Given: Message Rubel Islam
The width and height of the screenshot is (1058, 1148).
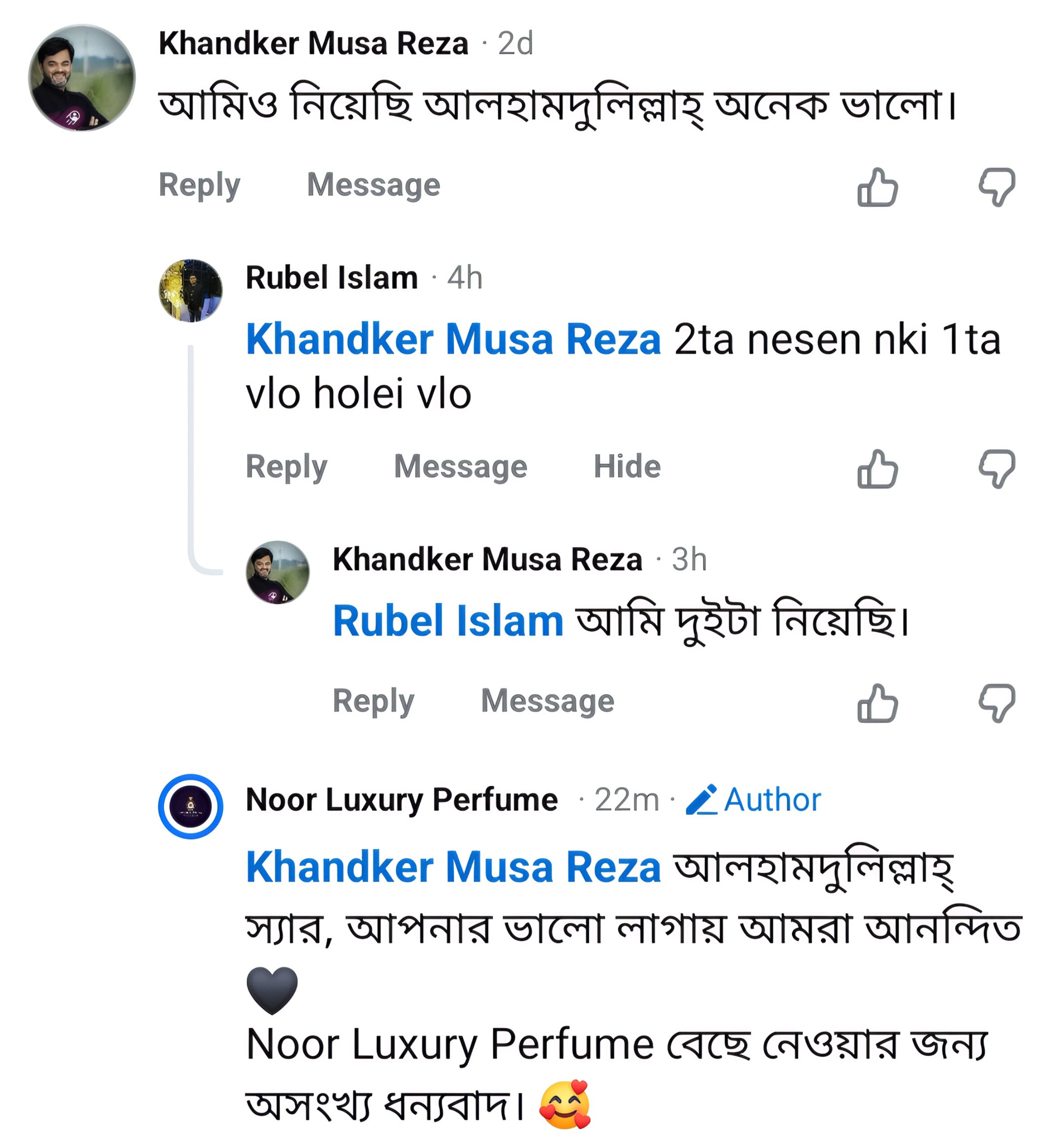Looking at the screenshot, I should (460, 466).
